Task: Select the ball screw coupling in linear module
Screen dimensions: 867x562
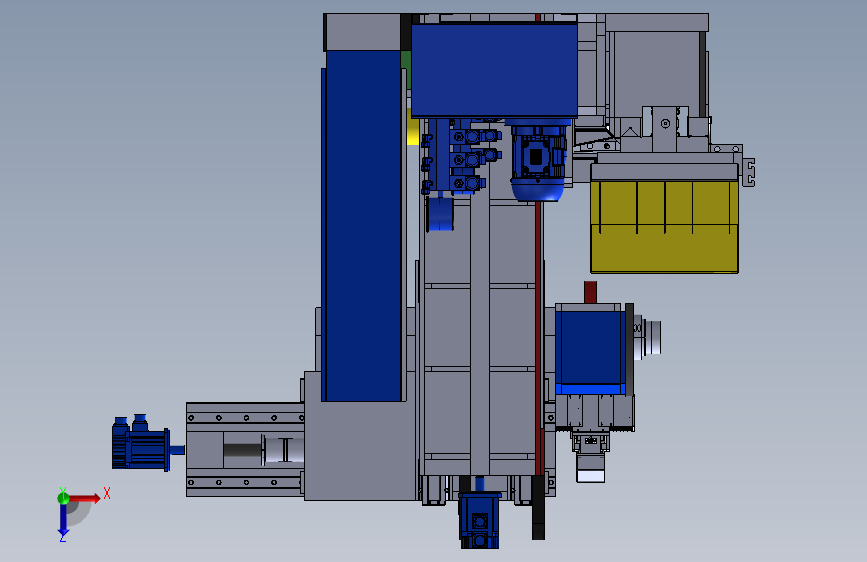Action: click(283, 450)
